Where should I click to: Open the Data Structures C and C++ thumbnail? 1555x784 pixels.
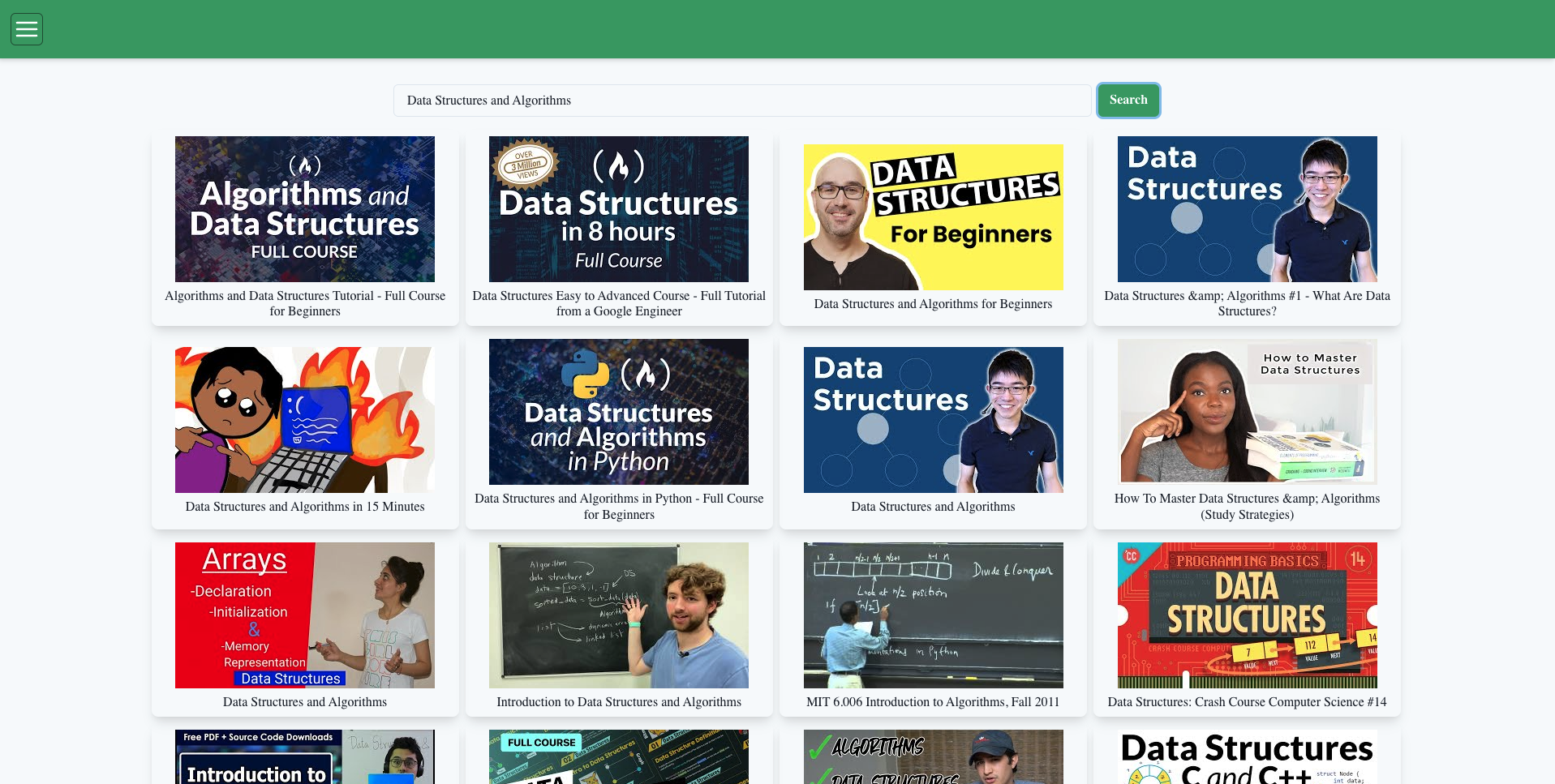point(1248,756)
